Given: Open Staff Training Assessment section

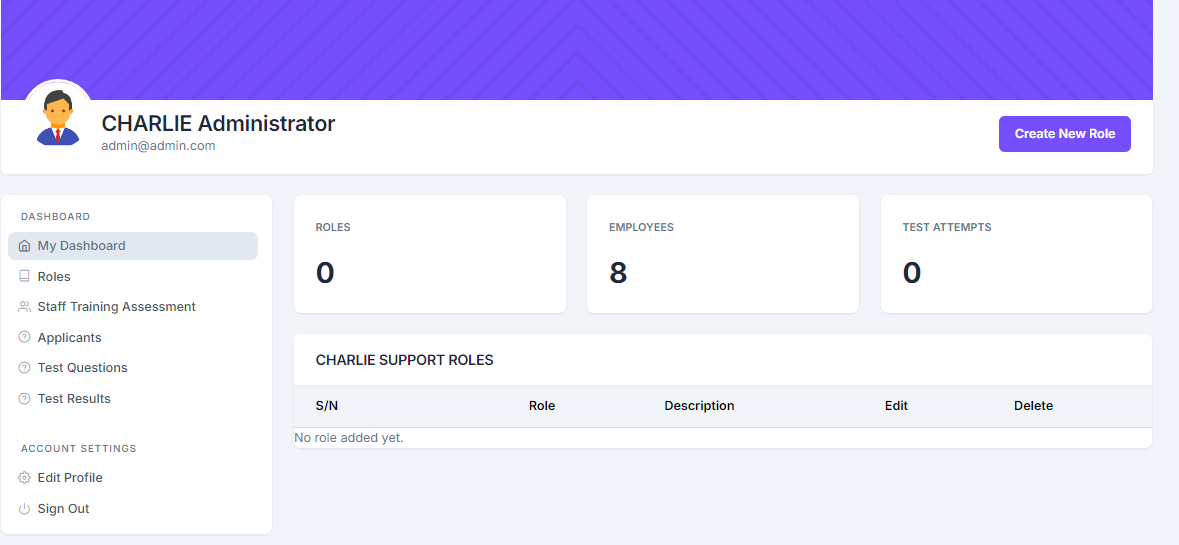Looking at the screenshot, I should 117,307.
